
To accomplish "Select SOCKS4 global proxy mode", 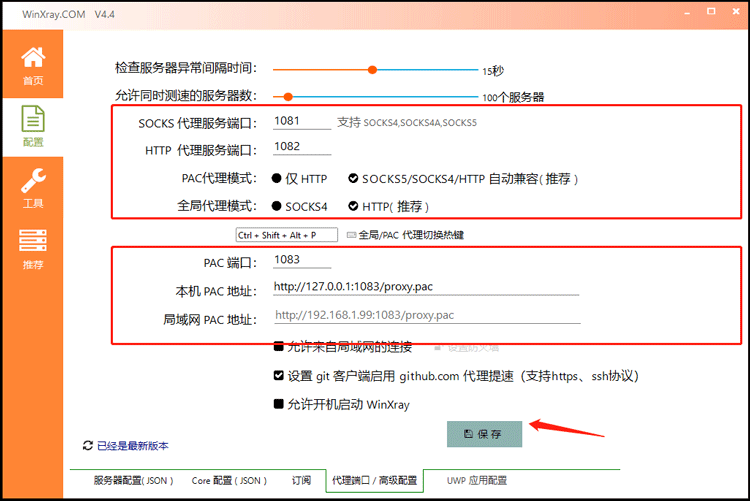I will pos(299,206).
